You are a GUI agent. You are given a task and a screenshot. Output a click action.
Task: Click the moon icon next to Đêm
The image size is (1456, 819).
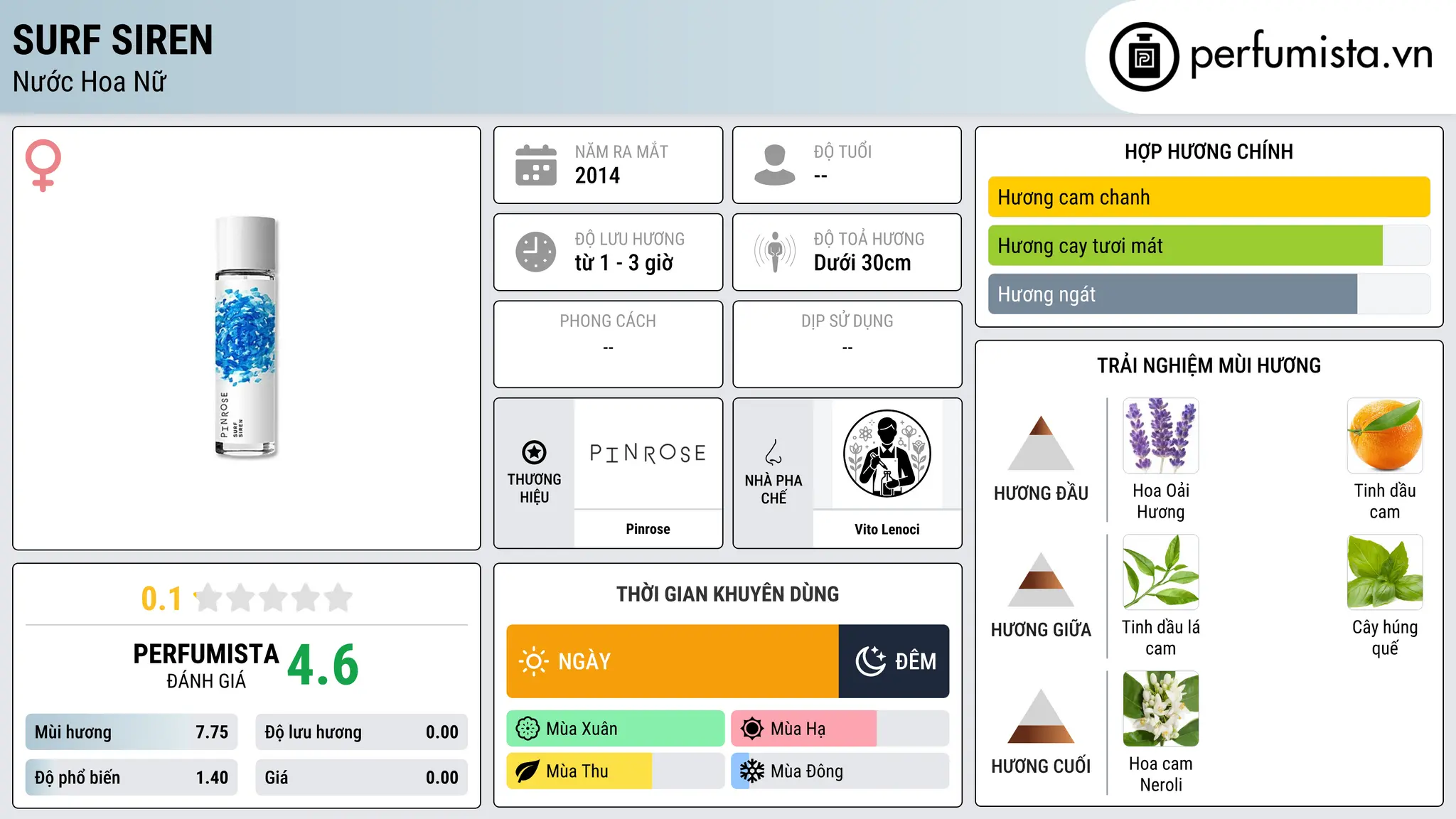870,661
